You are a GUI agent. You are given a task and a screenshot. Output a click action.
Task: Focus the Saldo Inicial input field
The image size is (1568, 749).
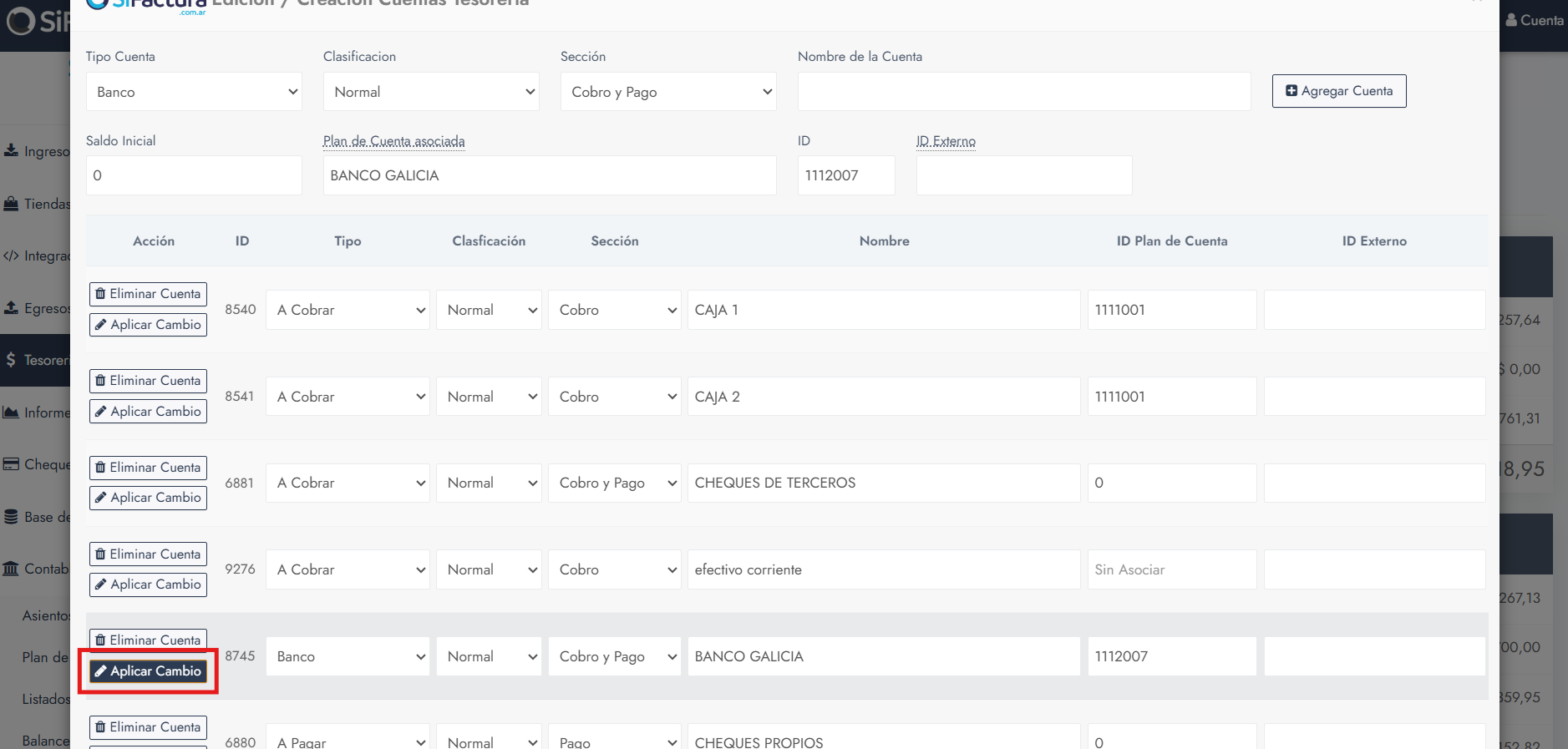(x=194, y=175)
